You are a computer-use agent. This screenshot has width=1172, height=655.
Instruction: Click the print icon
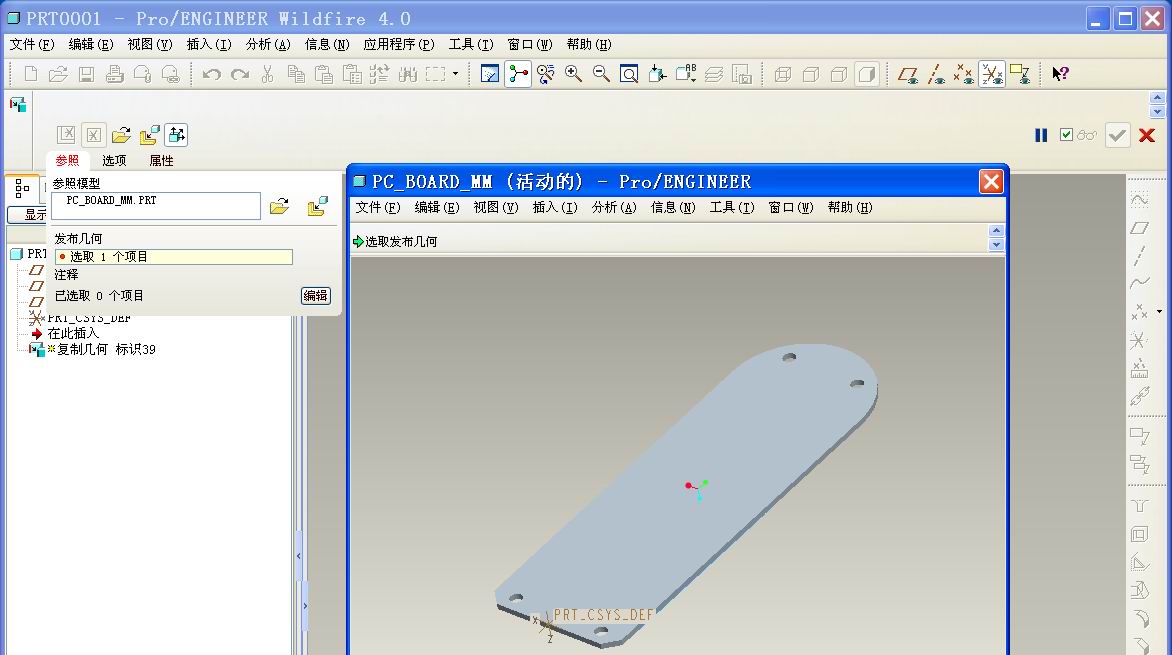(114, 74)
